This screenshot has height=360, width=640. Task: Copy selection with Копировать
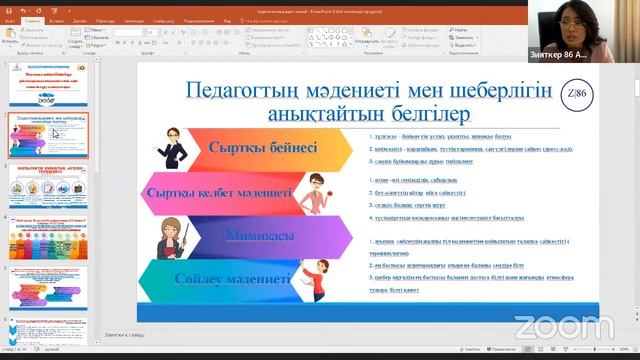tap(34, 38)
